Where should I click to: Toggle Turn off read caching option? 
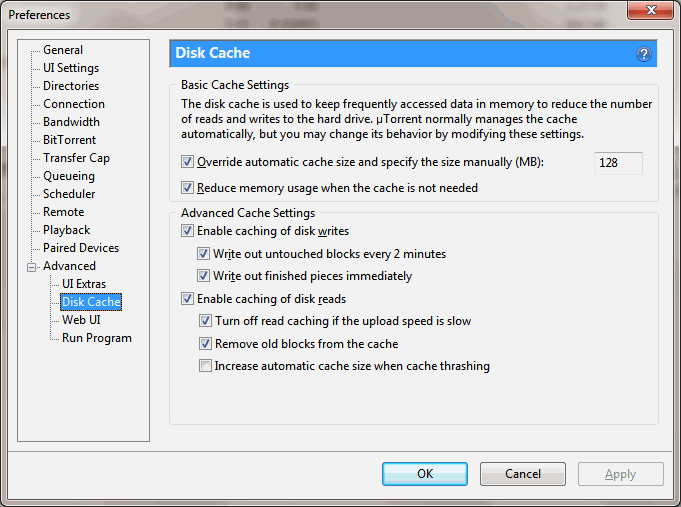pos(206,322)
